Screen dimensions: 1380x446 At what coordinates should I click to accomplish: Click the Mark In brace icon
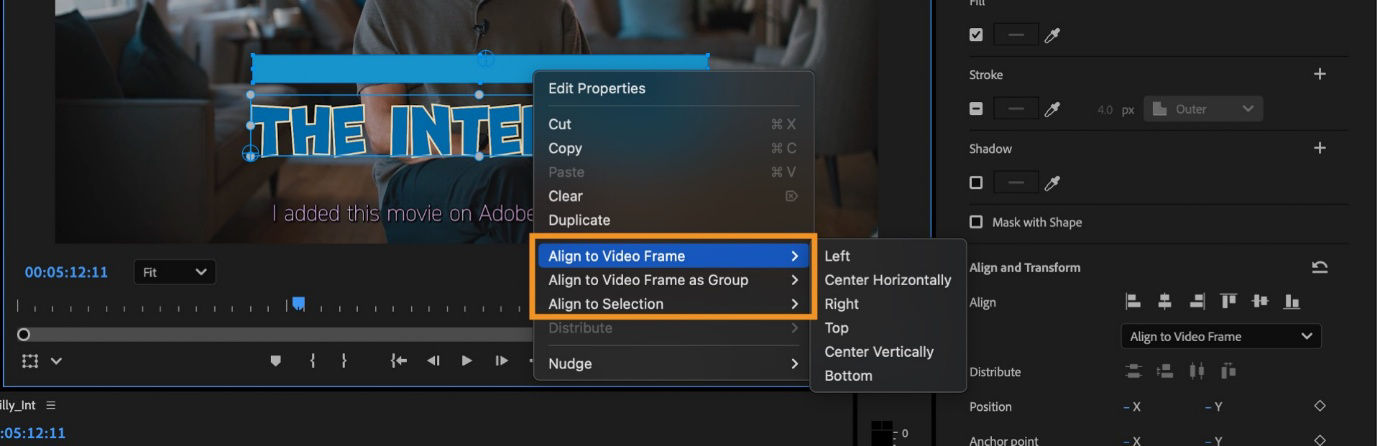click(312, 361)
